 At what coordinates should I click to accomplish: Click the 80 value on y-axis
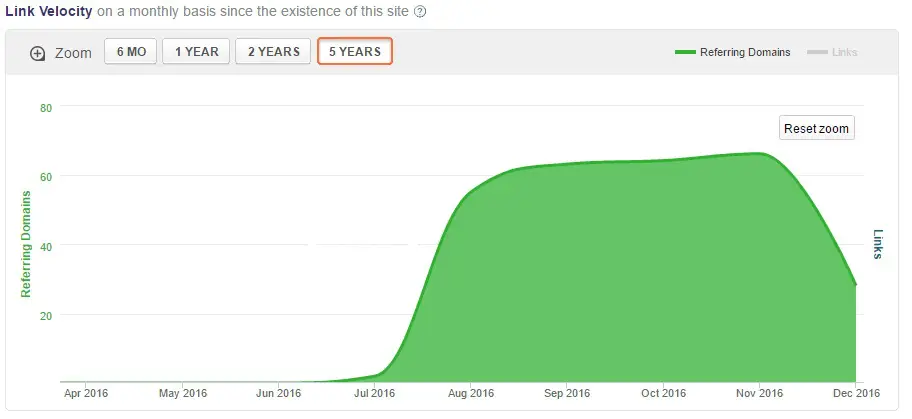(x=46, y=107)
